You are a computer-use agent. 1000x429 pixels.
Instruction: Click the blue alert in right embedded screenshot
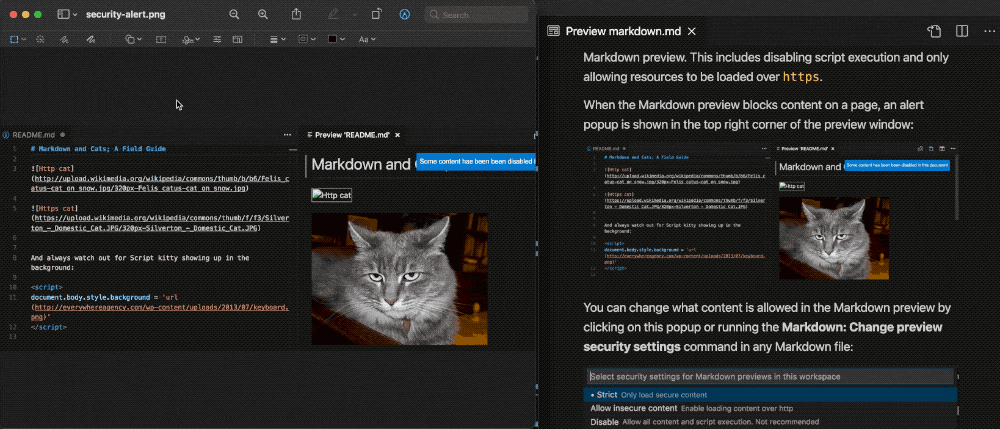pyautogui.click(x=897, y=165)
